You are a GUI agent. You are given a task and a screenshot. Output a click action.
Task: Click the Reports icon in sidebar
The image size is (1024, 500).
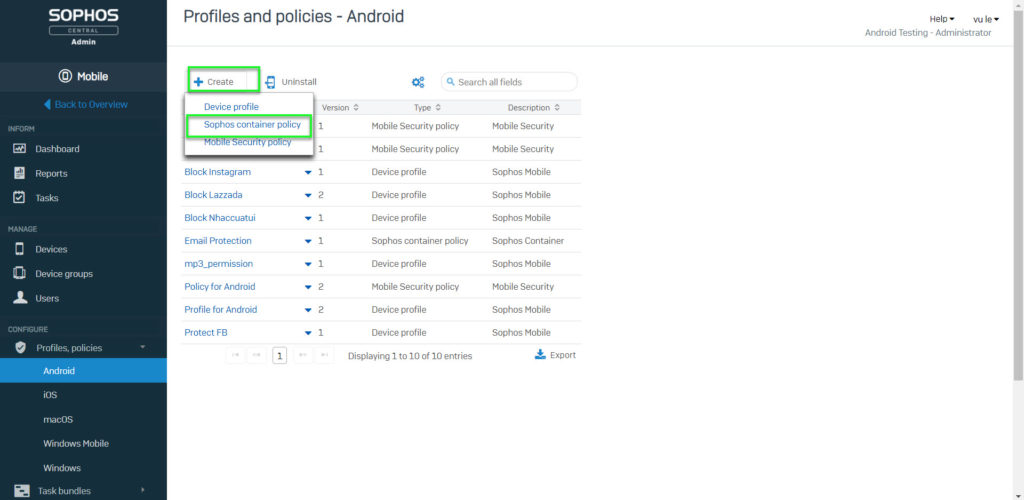coord(20,173)
